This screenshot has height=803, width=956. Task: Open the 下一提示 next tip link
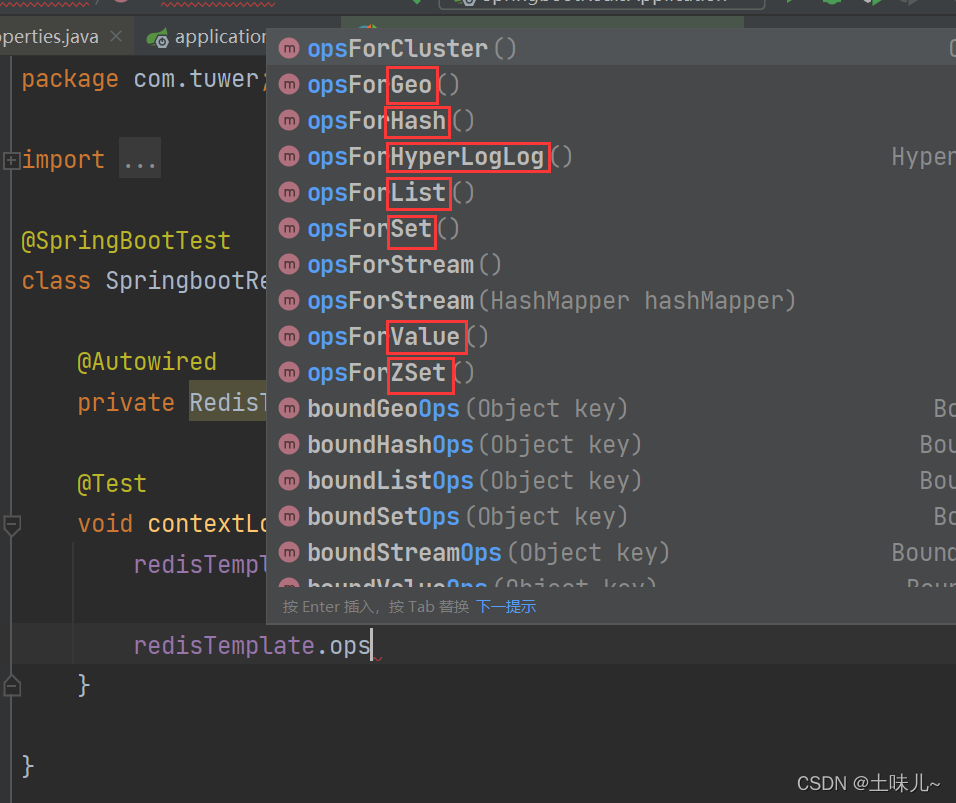[505, 607]
